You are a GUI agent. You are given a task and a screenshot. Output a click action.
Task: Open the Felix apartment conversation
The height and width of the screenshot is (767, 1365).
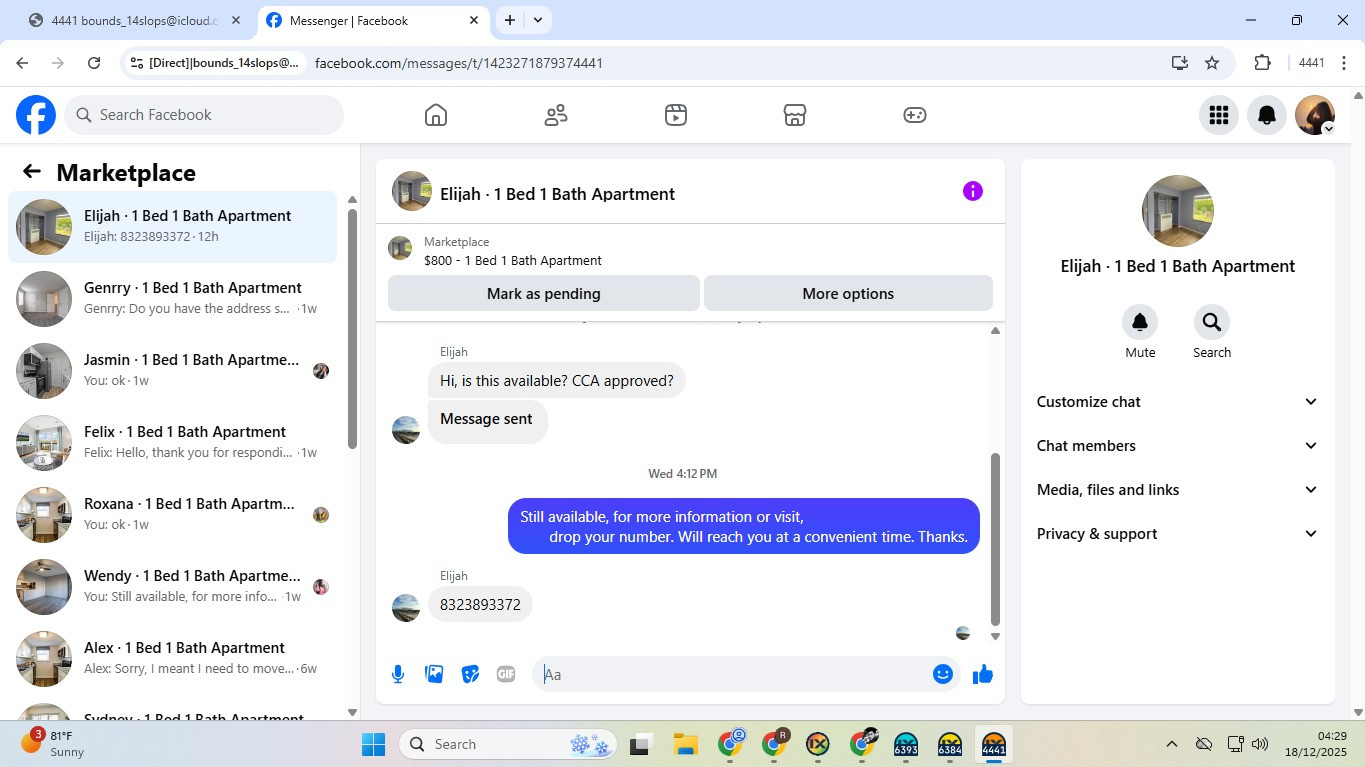tap(173, 443)
